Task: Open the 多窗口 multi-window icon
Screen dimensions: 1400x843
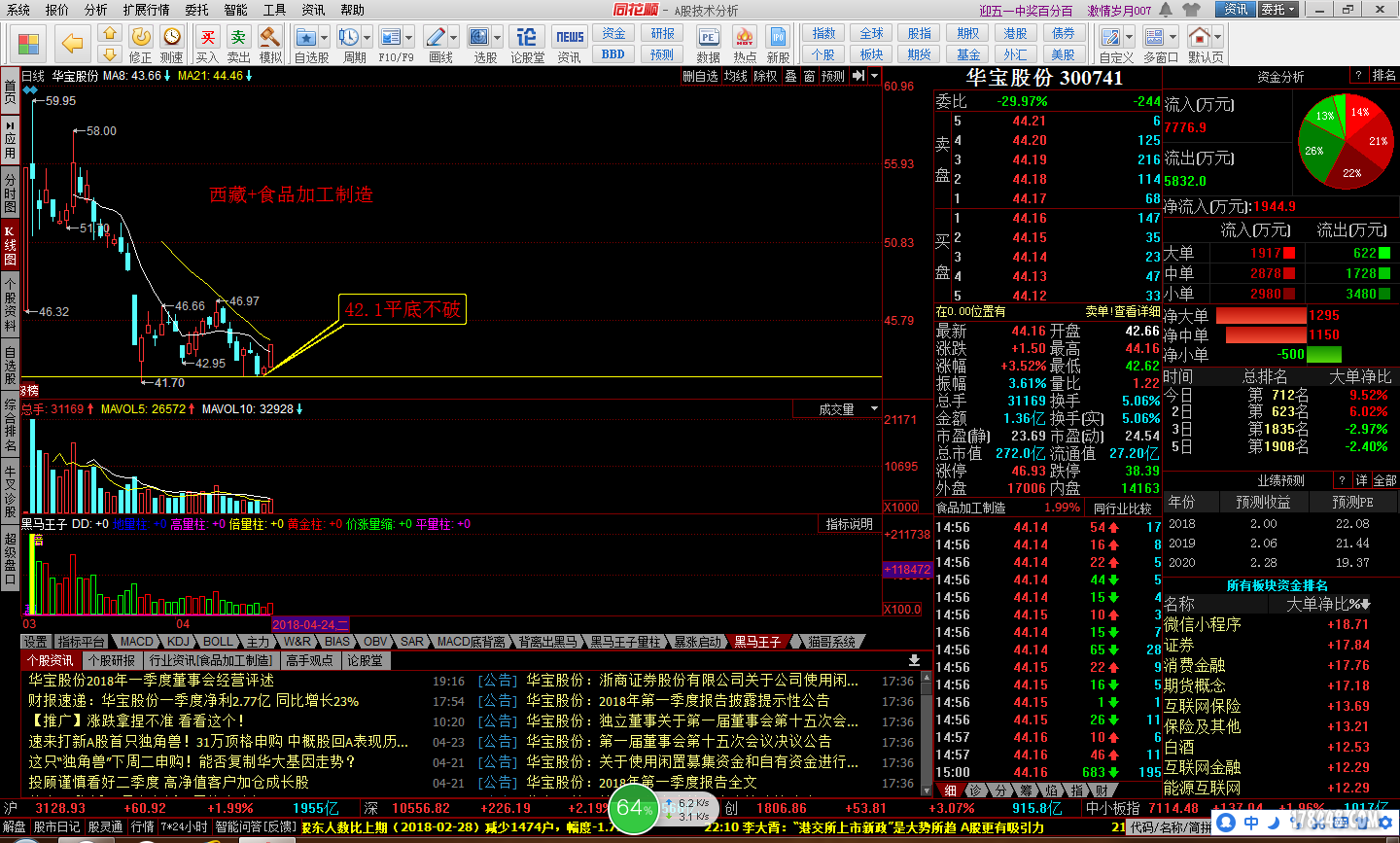Action: pyautogui.click(x=1154, y=37)
